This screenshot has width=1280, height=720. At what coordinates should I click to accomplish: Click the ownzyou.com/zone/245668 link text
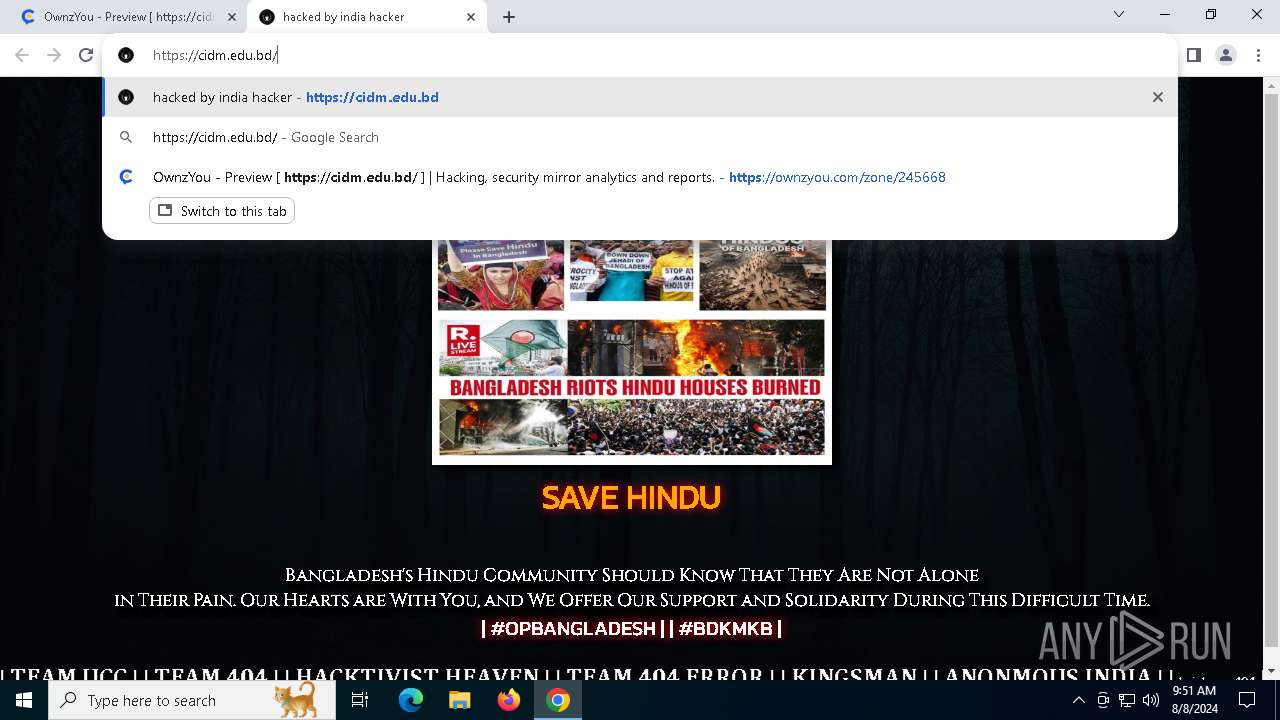tap(837, 177)
